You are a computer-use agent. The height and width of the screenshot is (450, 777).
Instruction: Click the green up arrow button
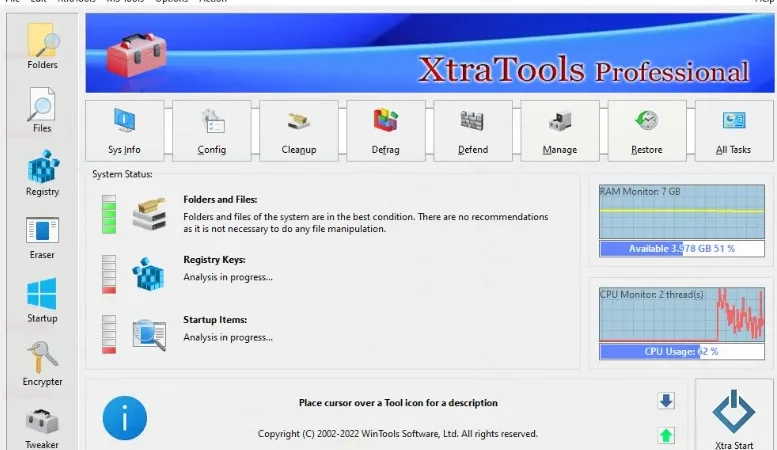[666, 435]
